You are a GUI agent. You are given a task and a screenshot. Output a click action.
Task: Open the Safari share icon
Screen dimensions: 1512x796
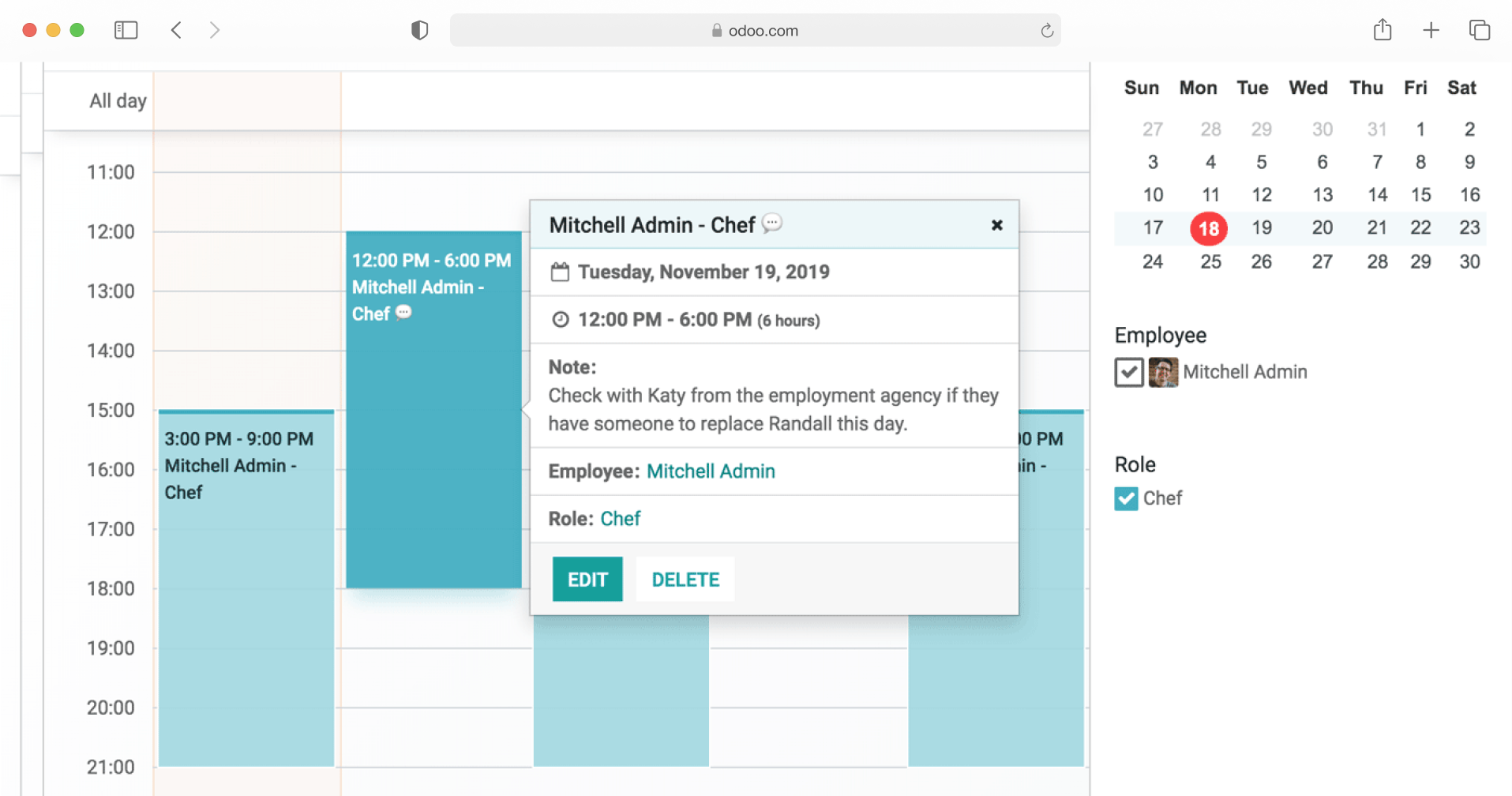1382,30
